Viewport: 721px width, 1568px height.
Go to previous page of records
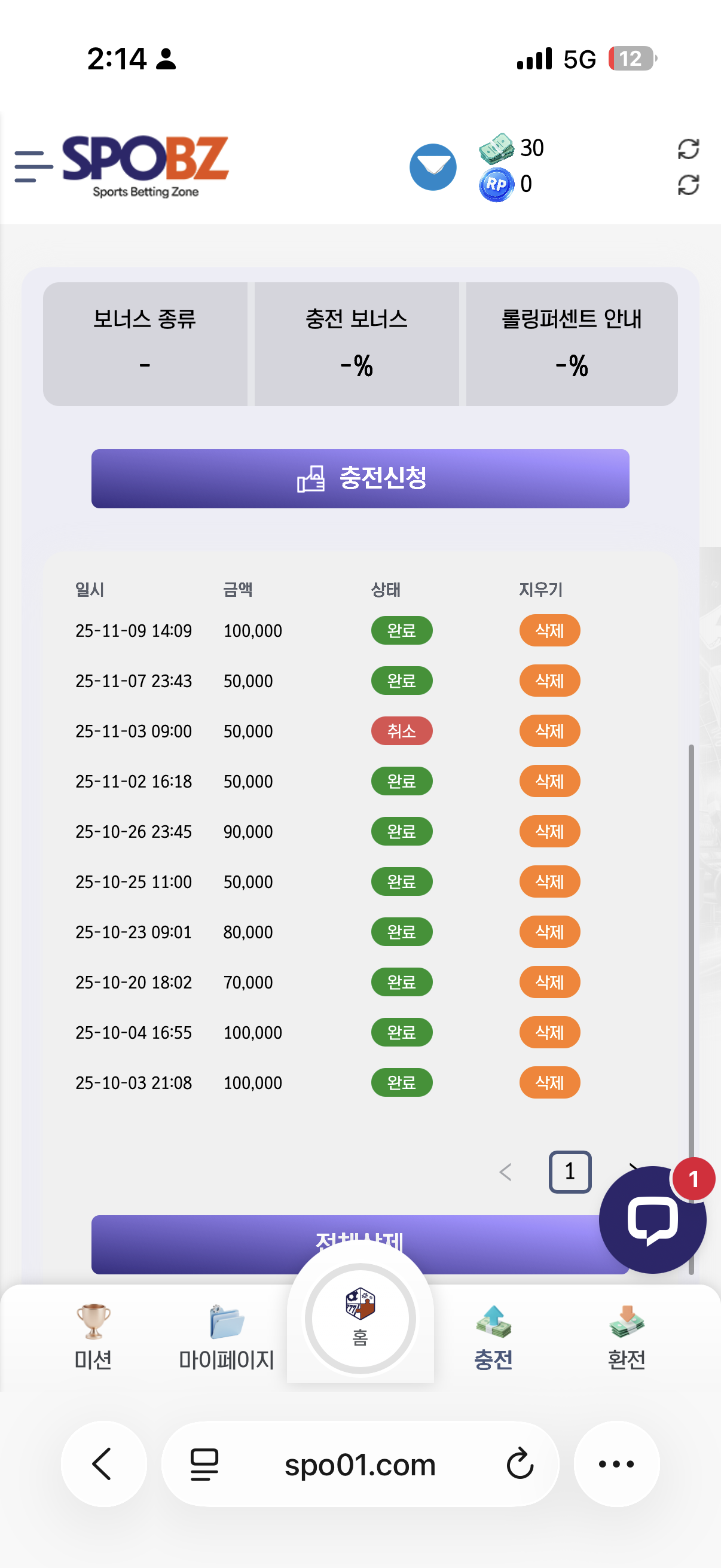tap(505, 1172)
